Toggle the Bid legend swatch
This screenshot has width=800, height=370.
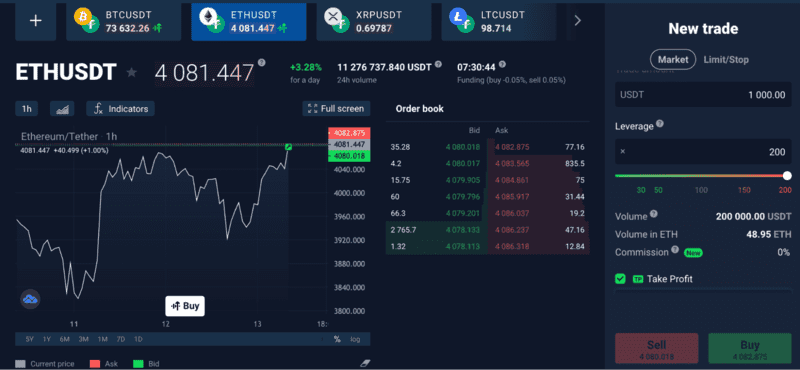[138, 364]
